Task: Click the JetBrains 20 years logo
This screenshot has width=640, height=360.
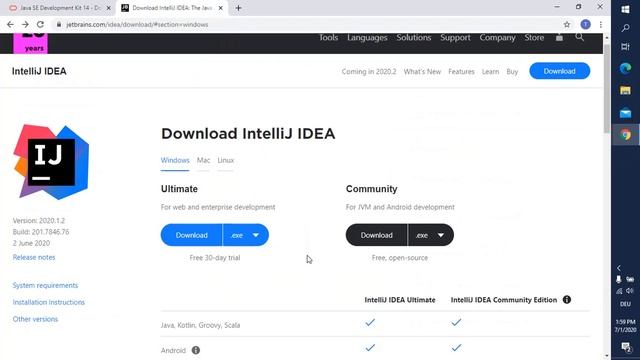Action: click(x=31, y=43)
